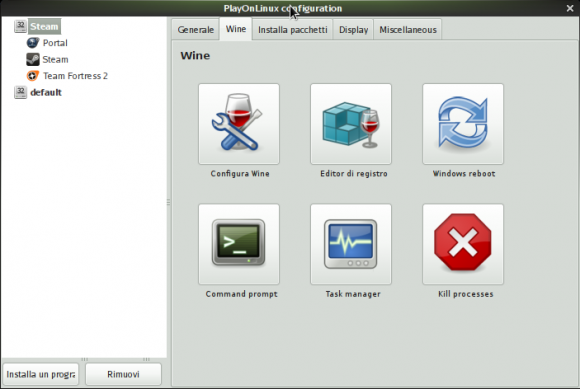Click the Windows reboot arrows icon
Viewport: 580px width, 389px height.
pos(463,124)
